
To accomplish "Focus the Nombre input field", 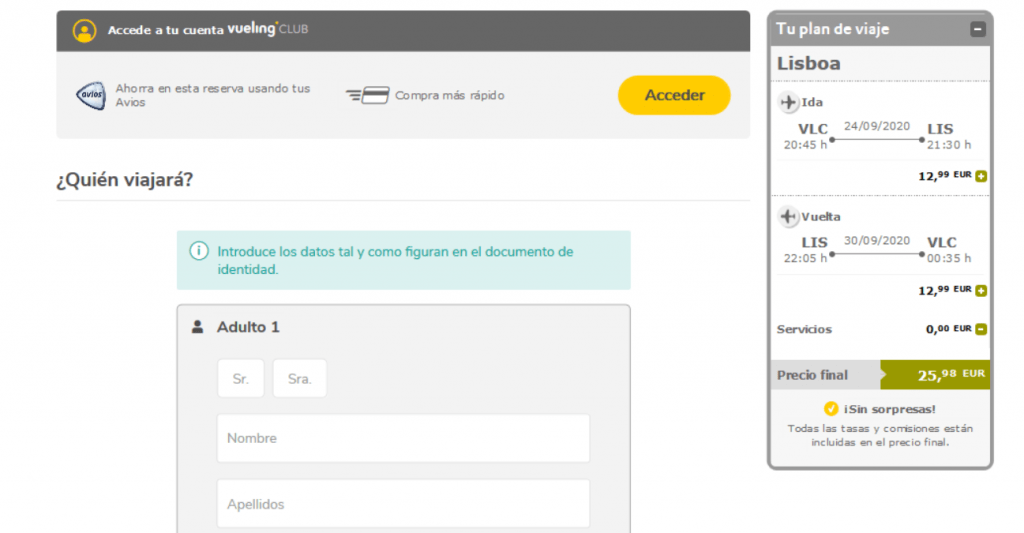I will point(403,438).
